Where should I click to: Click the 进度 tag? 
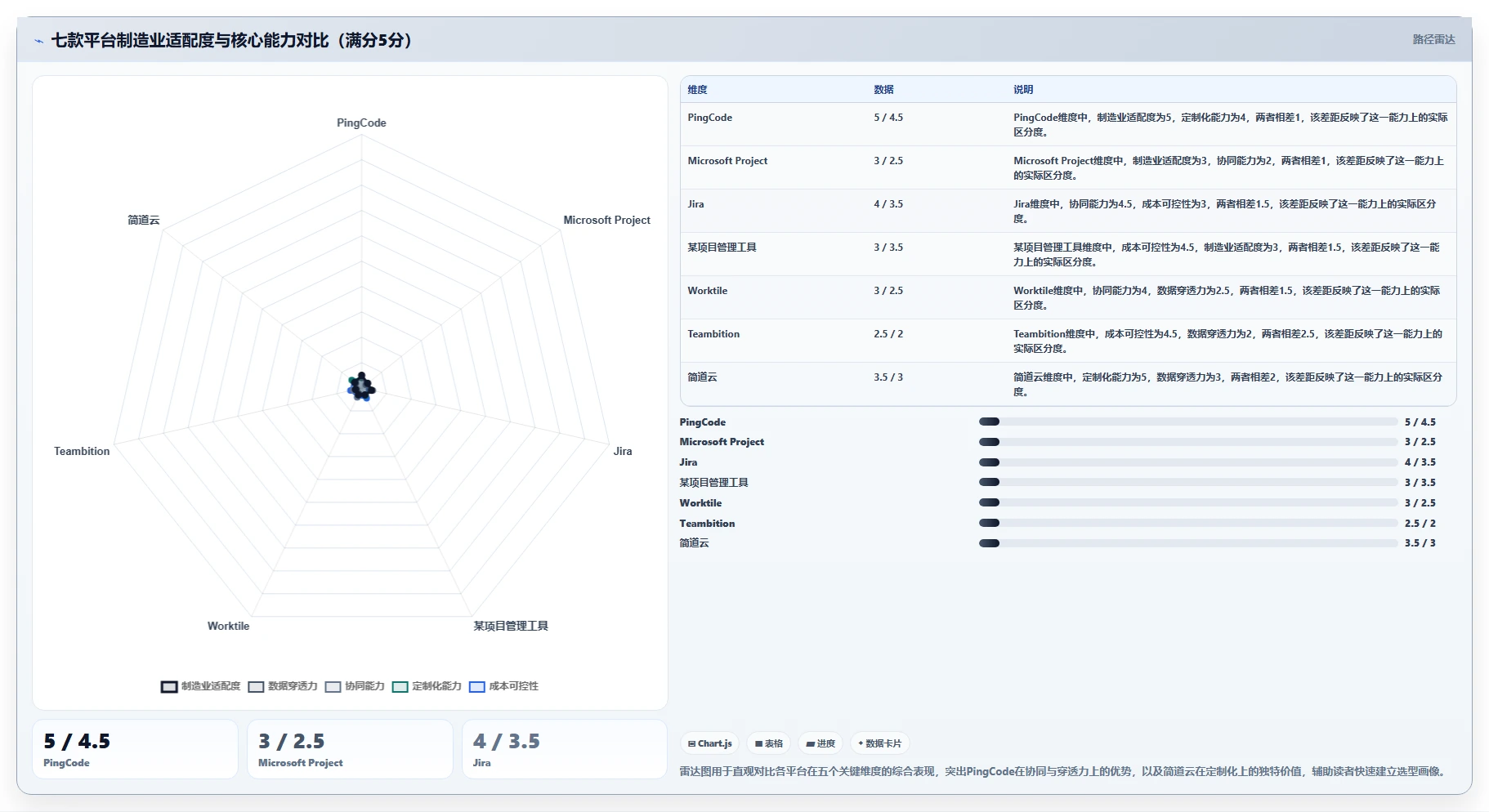pos(821,743)
